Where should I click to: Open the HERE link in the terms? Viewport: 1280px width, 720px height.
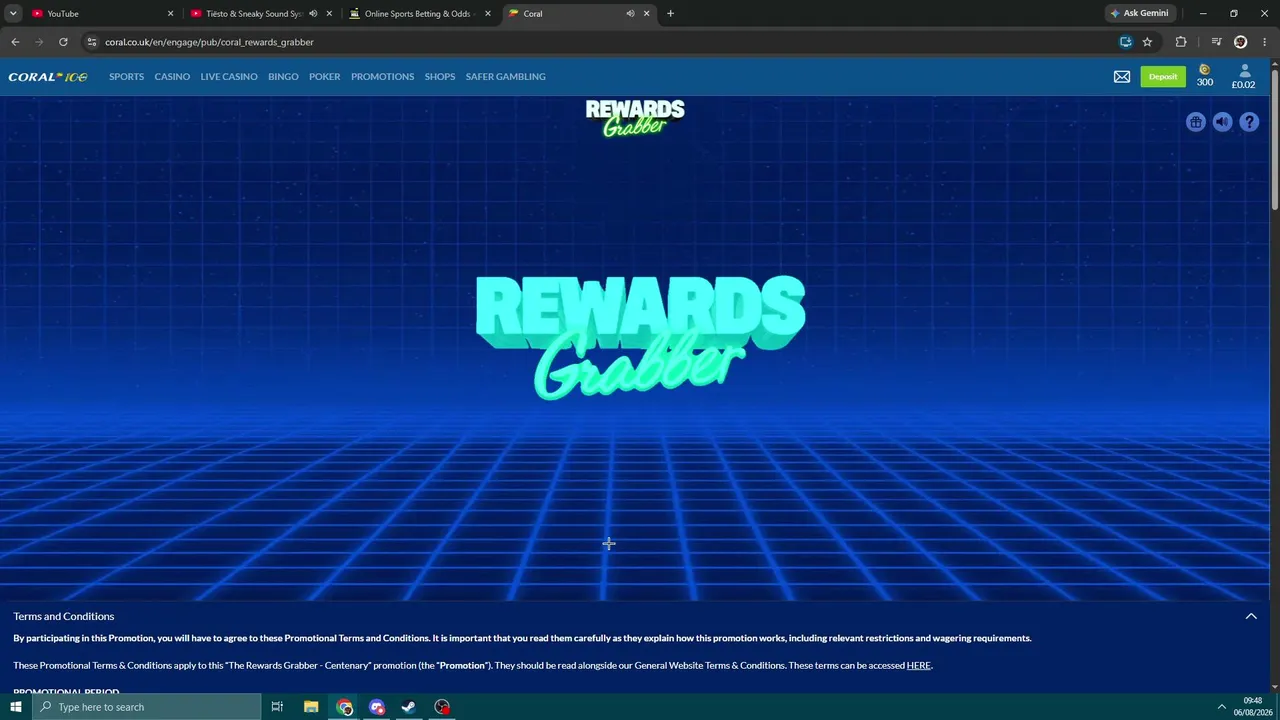(x=918, y=666)
